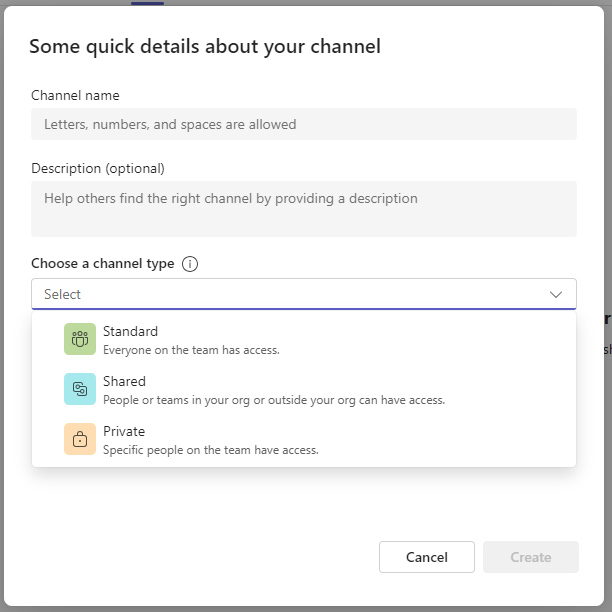The width and height of the screenshot is (612, 612).
Task: Click the Shared option's org access description
Action: click(x=273, y=400)
